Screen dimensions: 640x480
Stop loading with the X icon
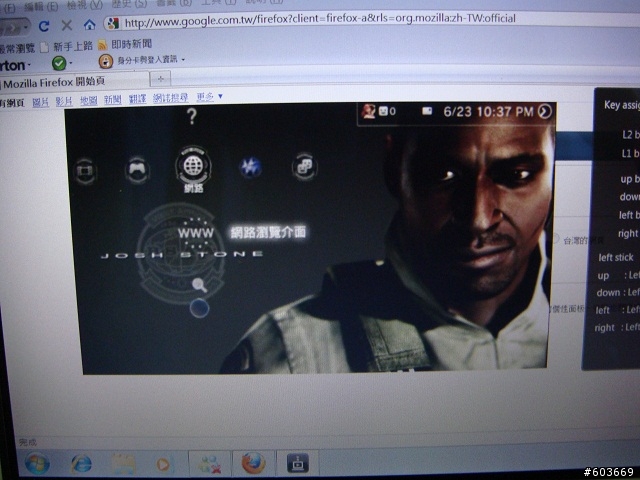[67, 26]
